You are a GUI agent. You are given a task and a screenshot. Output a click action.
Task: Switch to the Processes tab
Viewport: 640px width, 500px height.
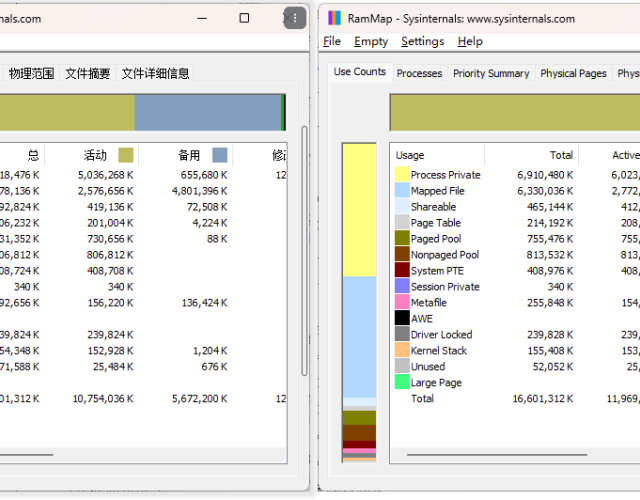coord(419,73)
